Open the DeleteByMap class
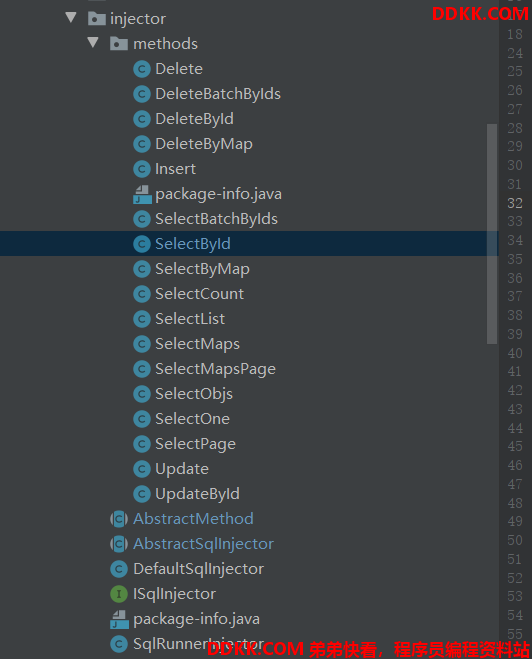 coord(204,144)
